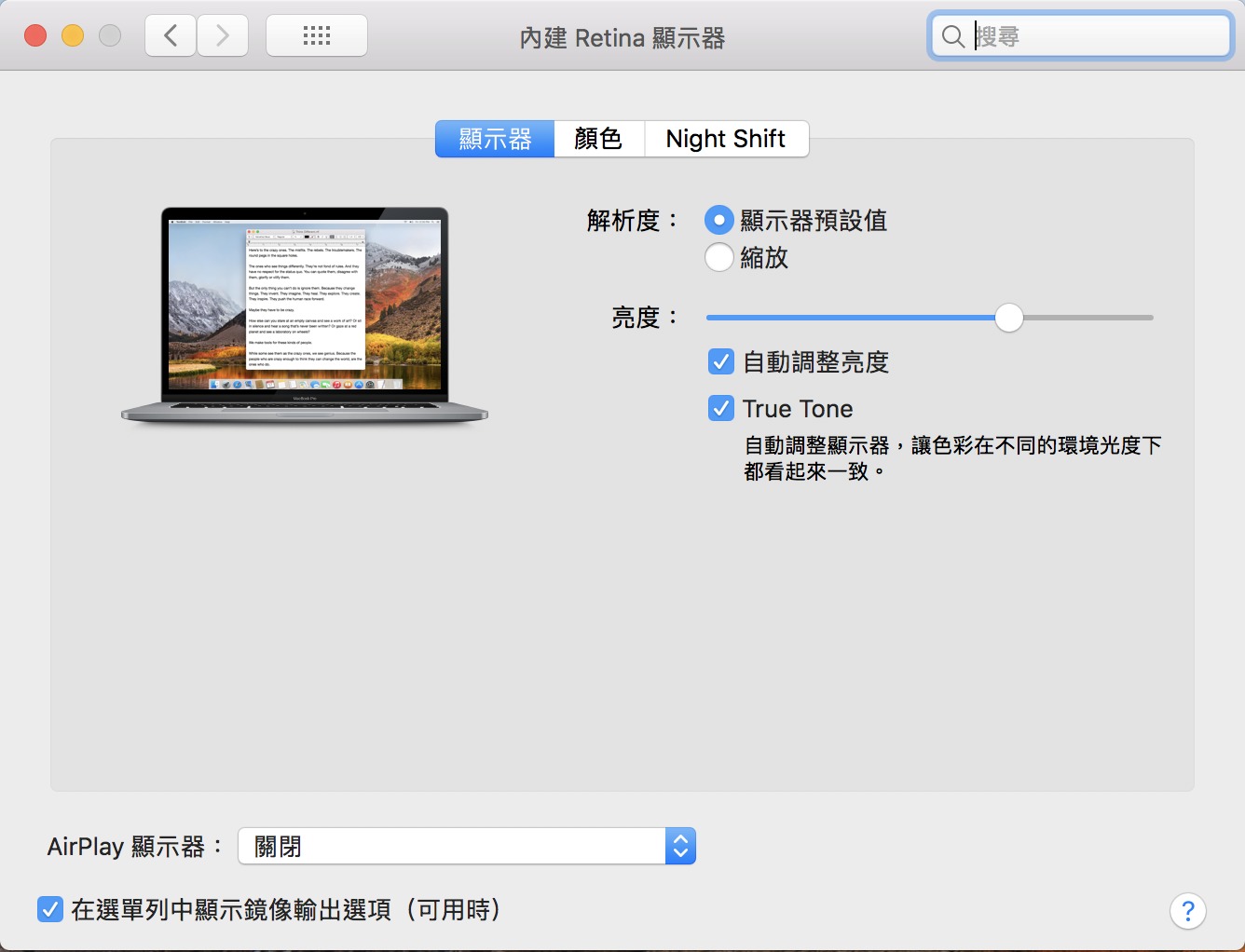
Task: Click the 解析度 label
Action: coord(633,221)
